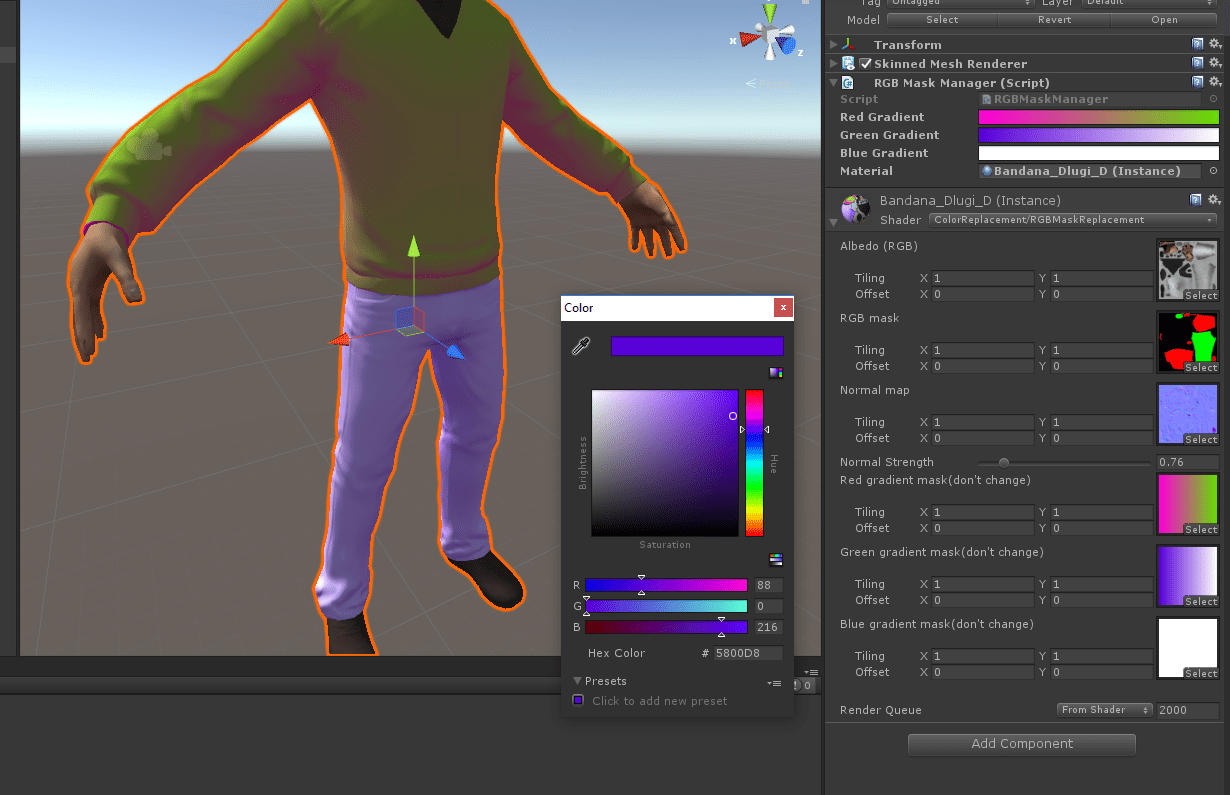The width and height of the screenshot is (1230, 795).
Task: Click the eyedropper tool in the Color window
Action: pos(580,346)
